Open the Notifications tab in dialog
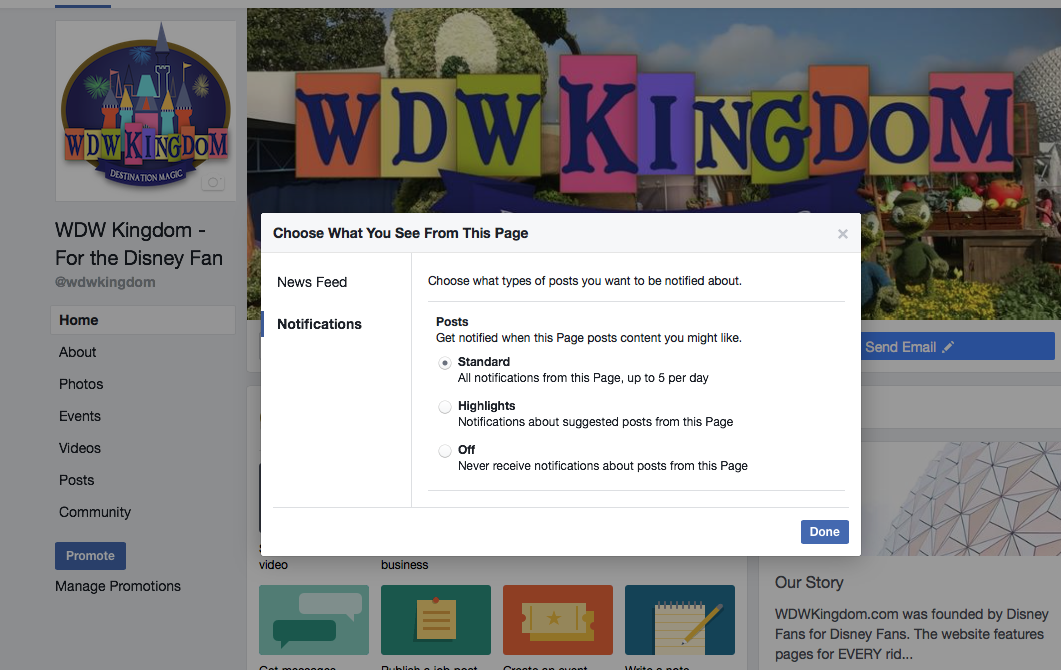Viewport: 1061px width, 670px height. pos(319,324)
